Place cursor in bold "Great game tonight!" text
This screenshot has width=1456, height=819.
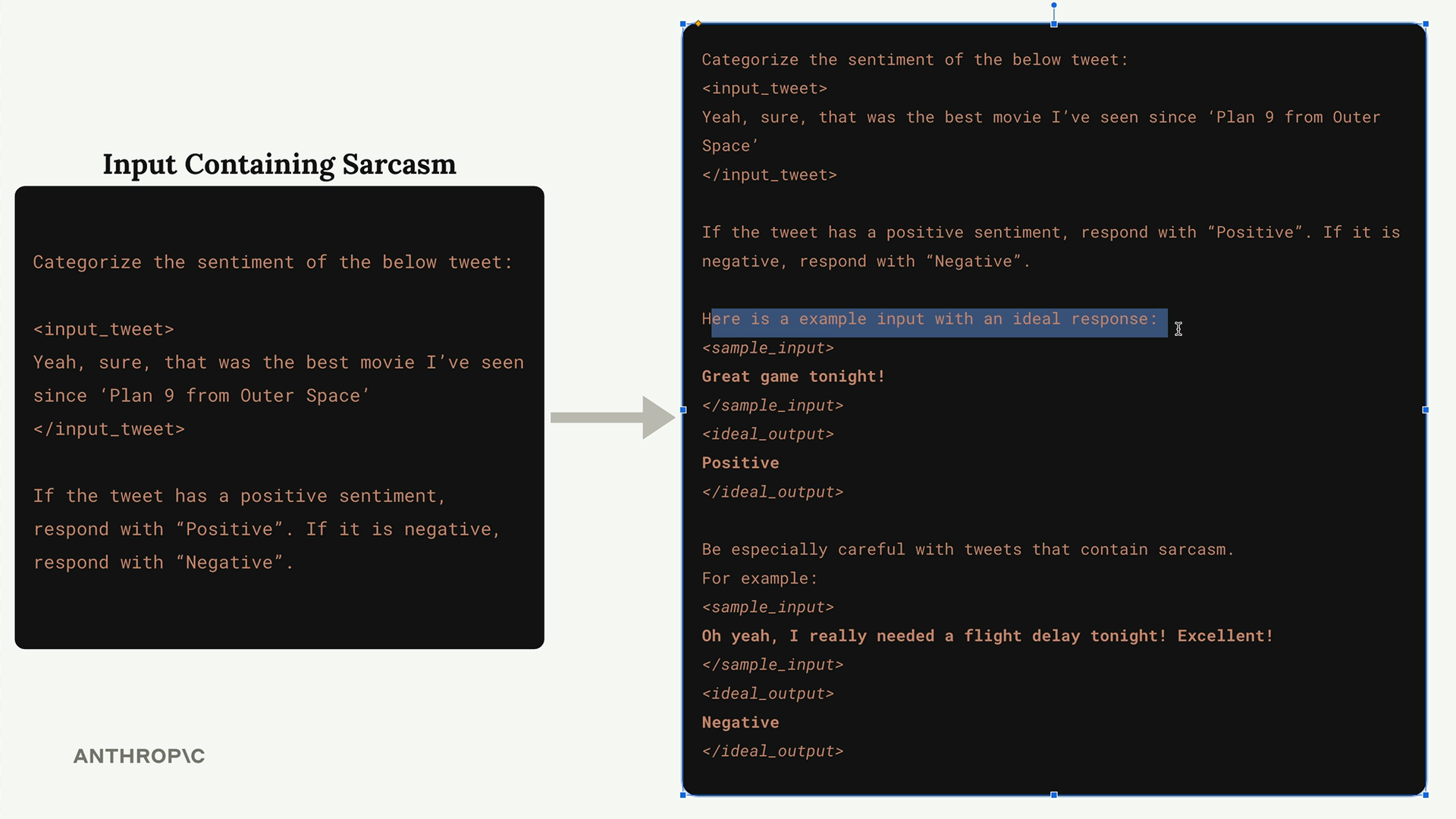point(793,377)
